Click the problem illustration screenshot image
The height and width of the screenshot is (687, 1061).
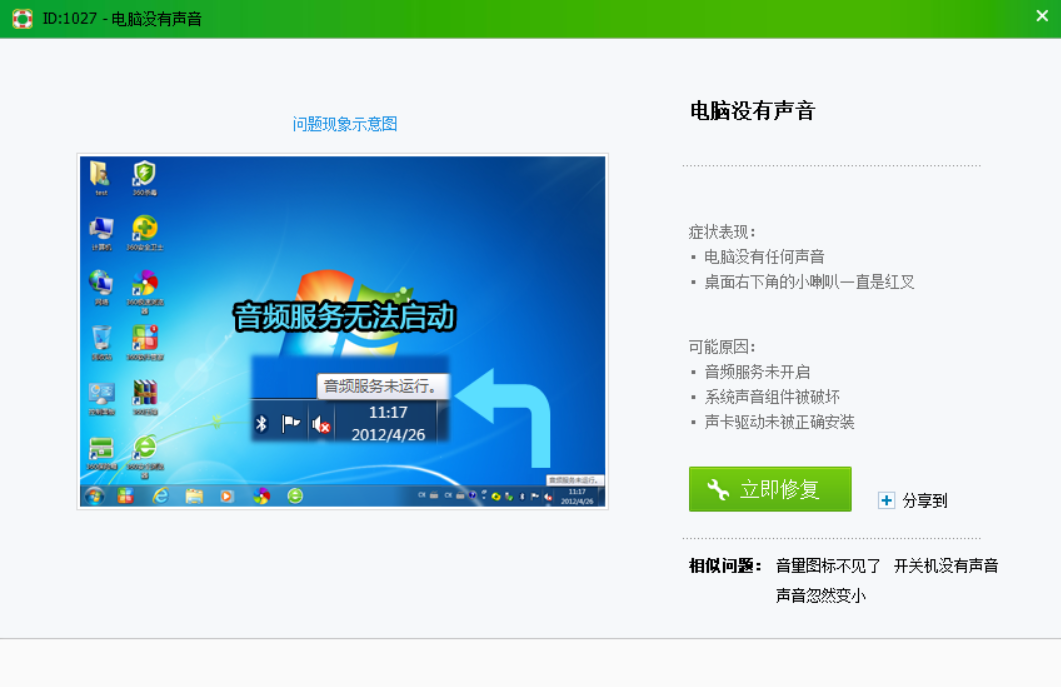click(342, 332)
